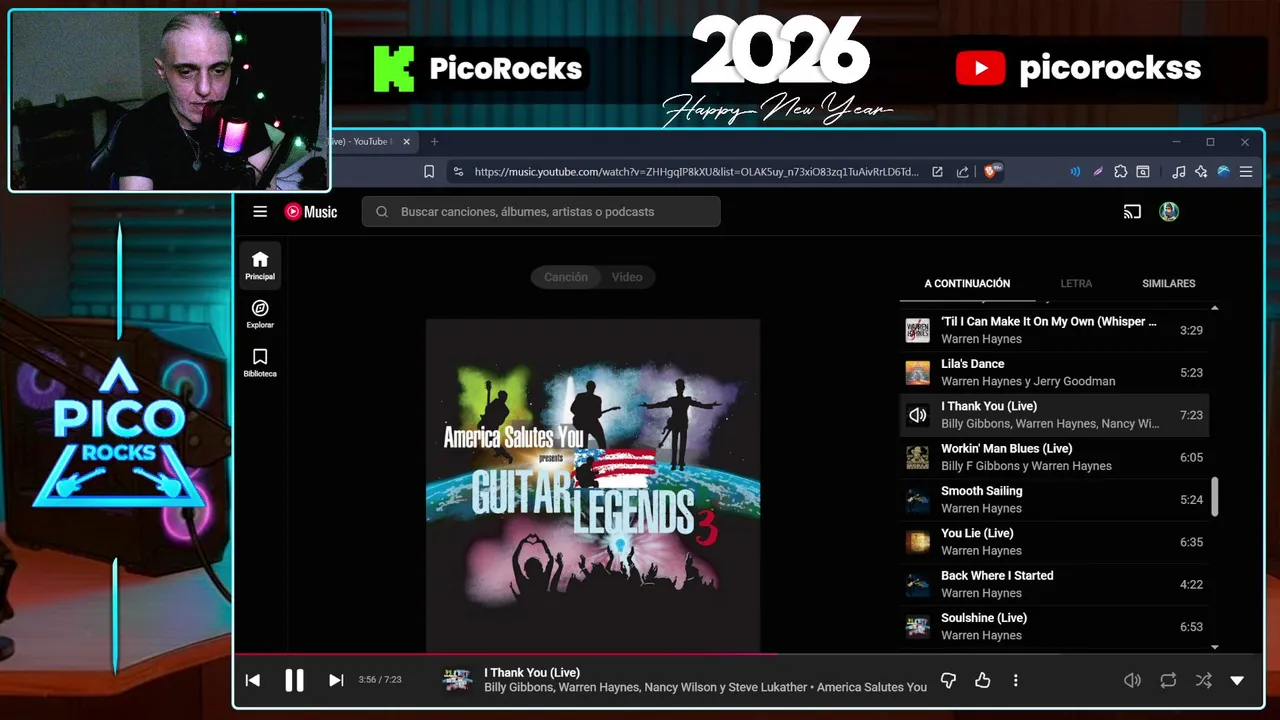Open Brave Shields icon

[993, 172]
